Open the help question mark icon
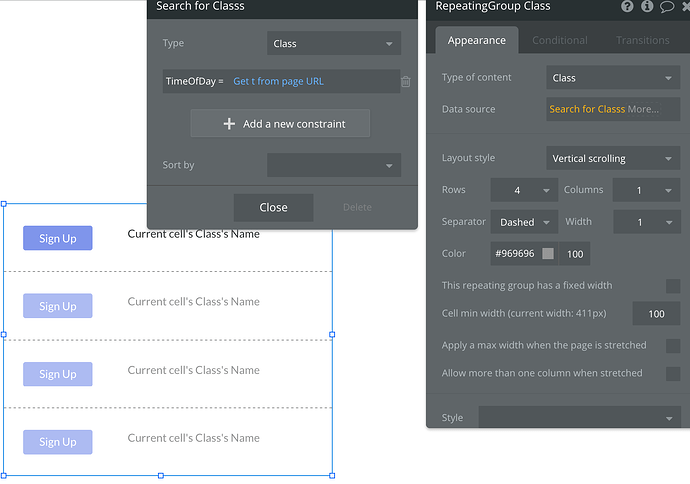Viewport: 690px width, 484px height. coord(627,6)
